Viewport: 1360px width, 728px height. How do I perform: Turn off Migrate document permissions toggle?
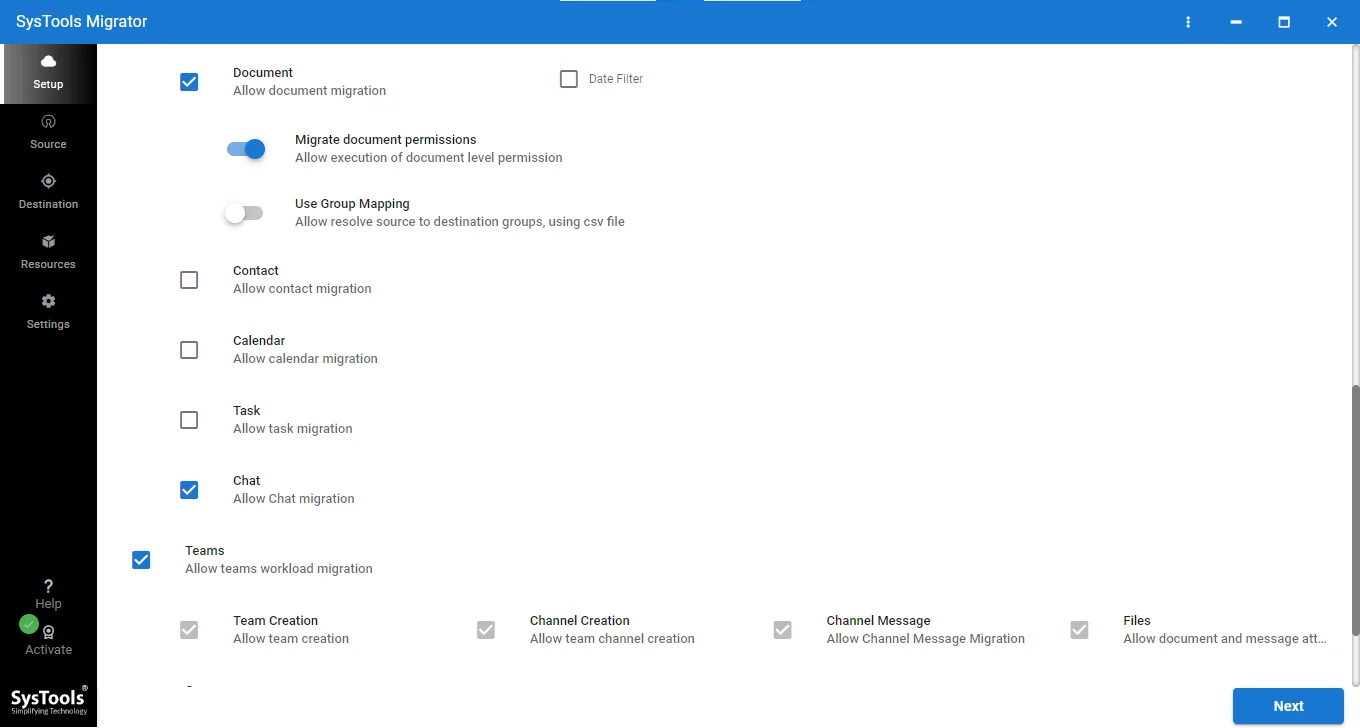(246, 149)
